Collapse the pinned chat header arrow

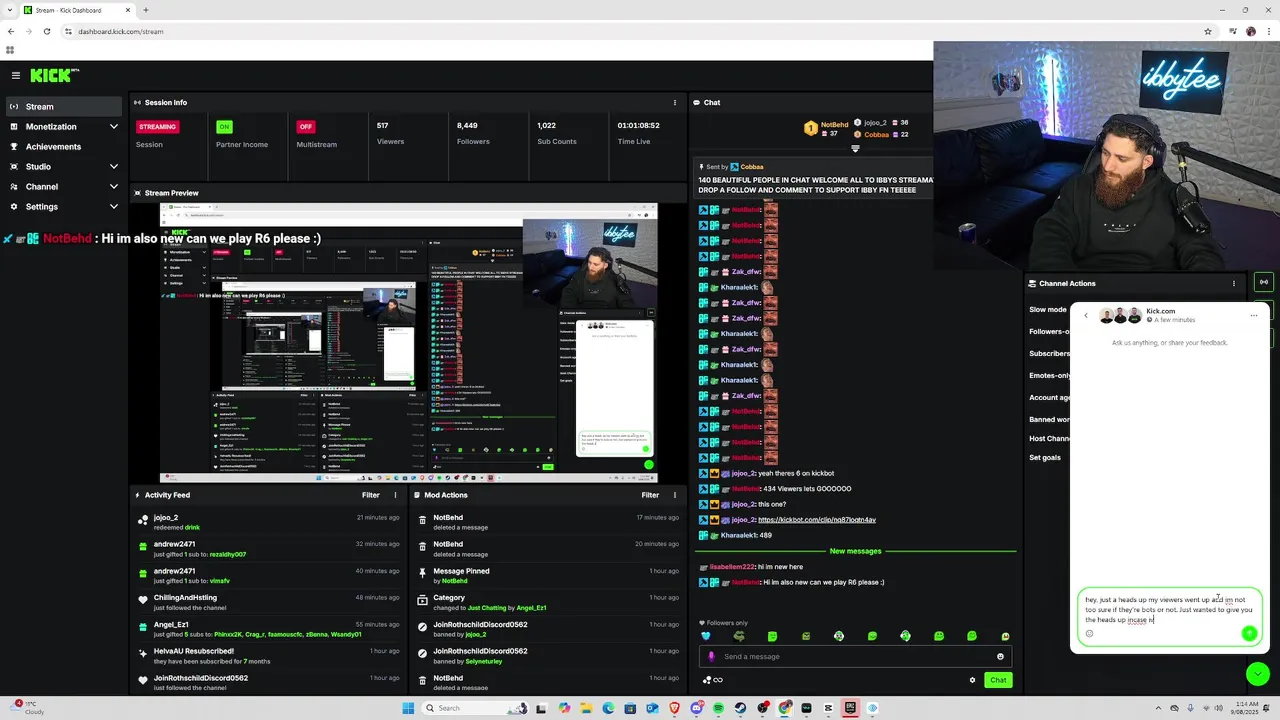[x=855, y=149]
